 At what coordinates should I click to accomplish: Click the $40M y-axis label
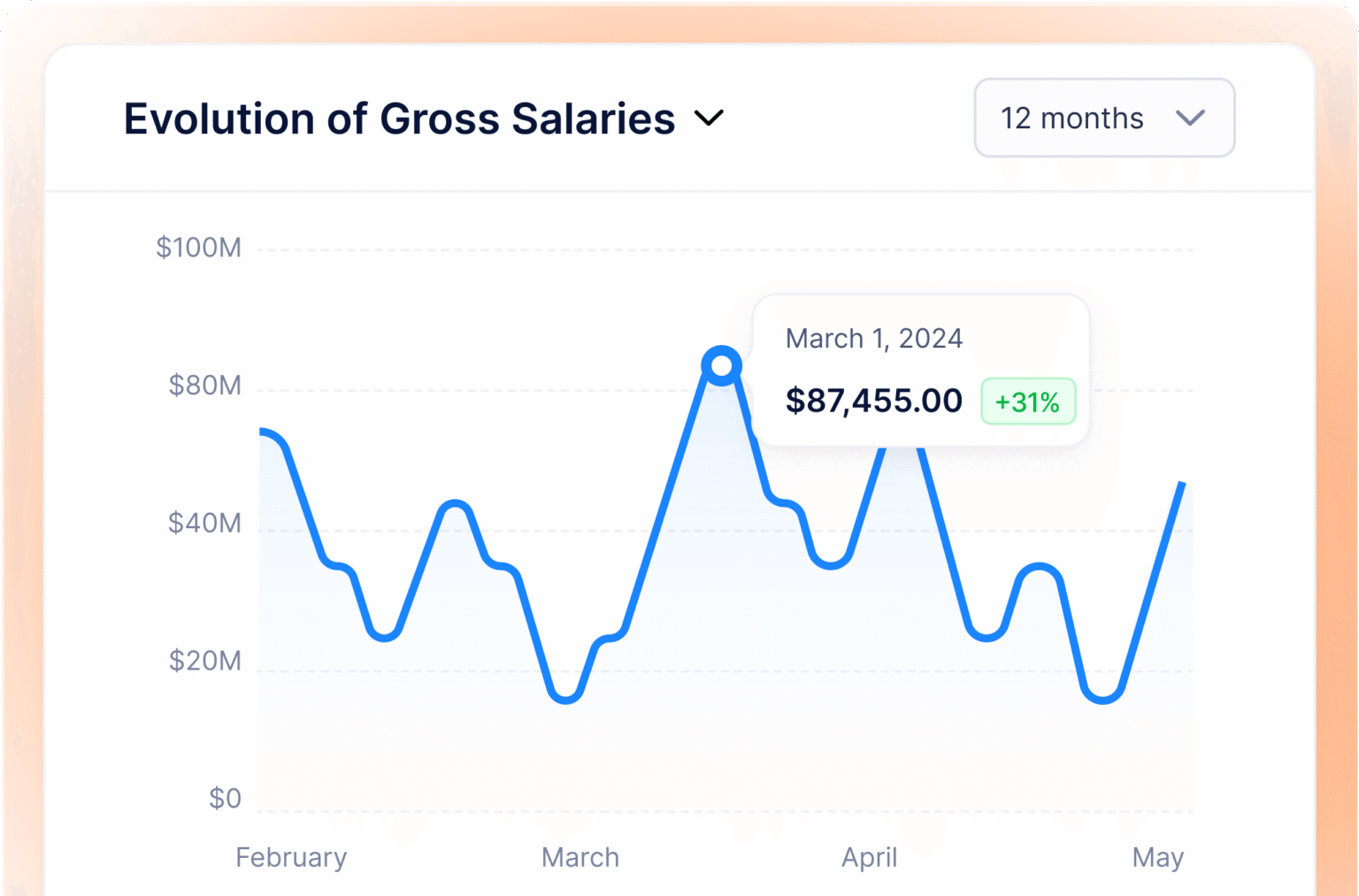coord(204,524)
